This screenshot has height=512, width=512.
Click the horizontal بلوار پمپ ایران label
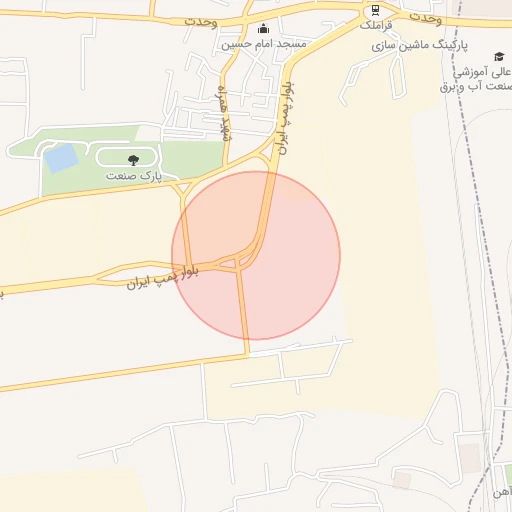pos(163,278)
